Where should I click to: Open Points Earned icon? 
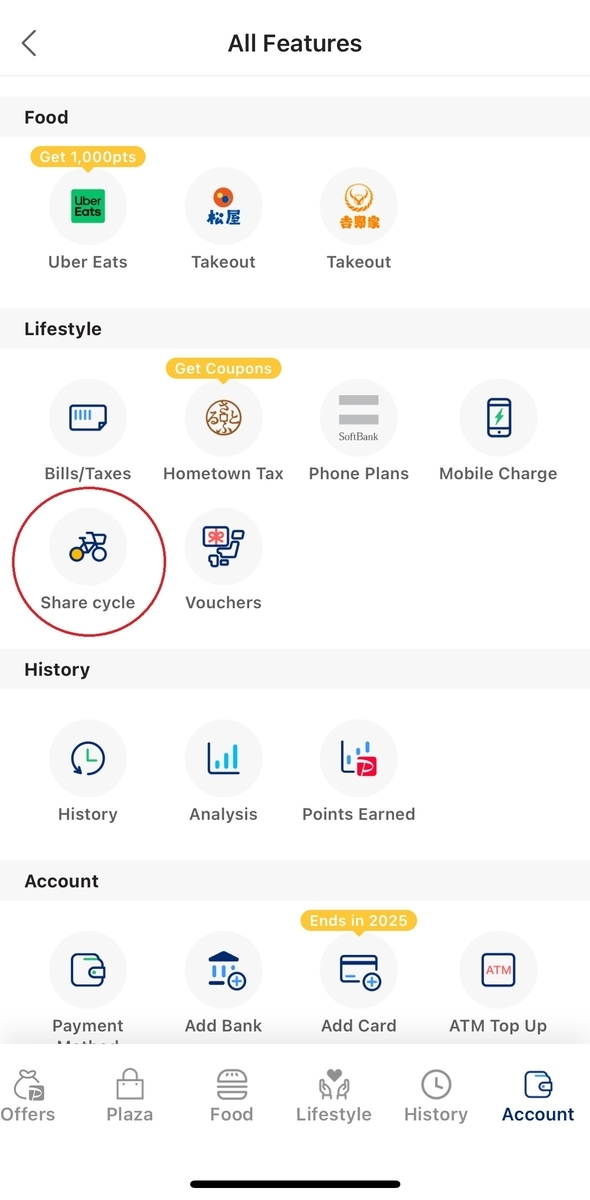click(359, 759)
